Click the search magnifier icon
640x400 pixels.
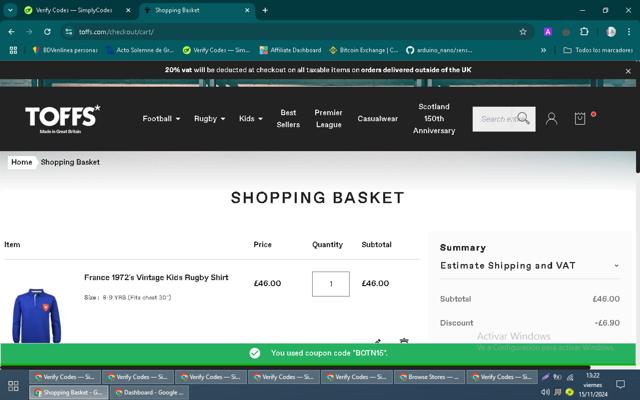pyautogui.click(x=523, y=118)
